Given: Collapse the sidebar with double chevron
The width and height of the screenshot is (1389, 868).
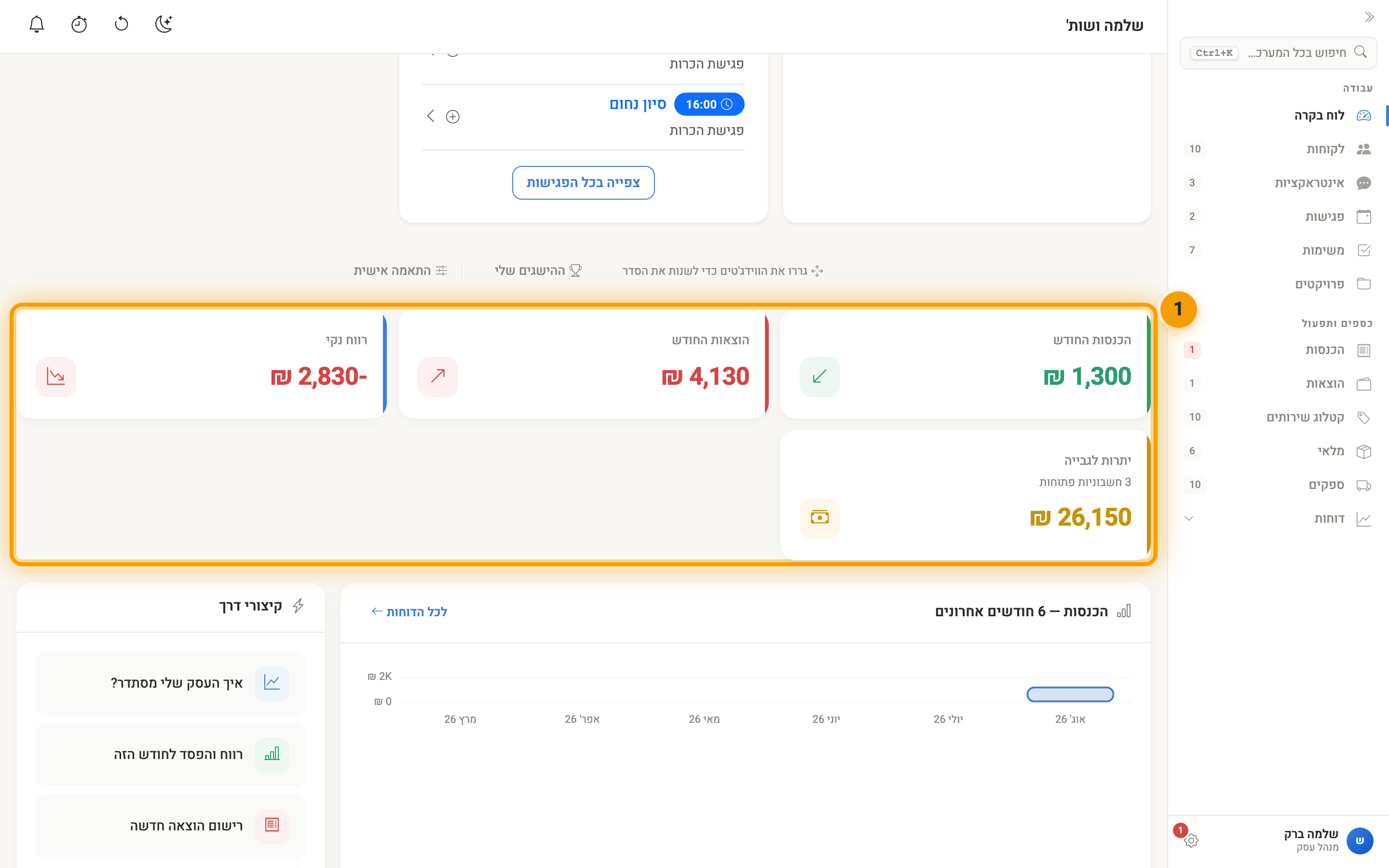Looking at the screenshot, I should (x=1369, y=17).
